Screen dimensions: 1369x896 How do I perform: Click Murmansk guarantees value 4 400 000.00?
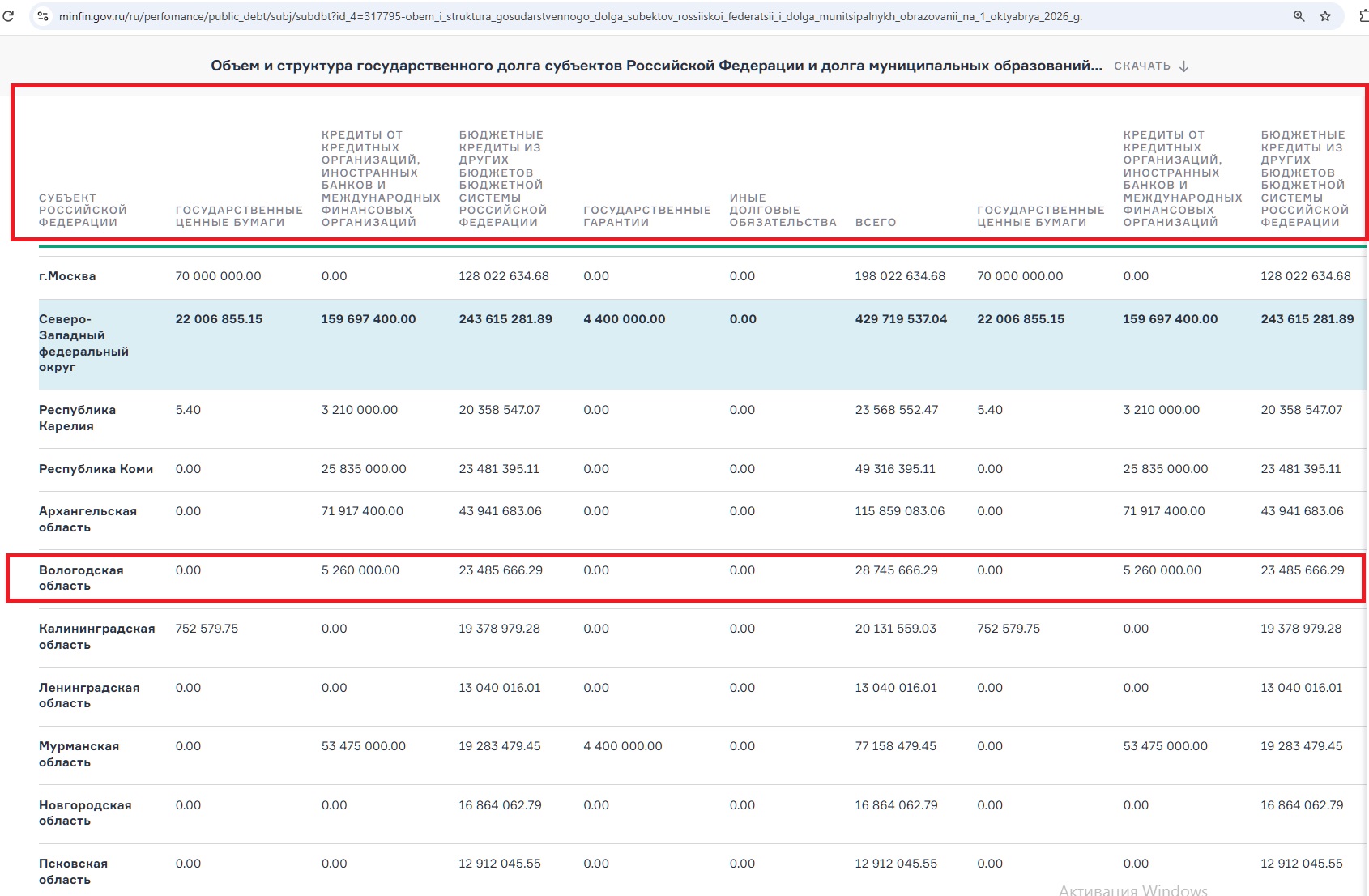coord(623,746)
